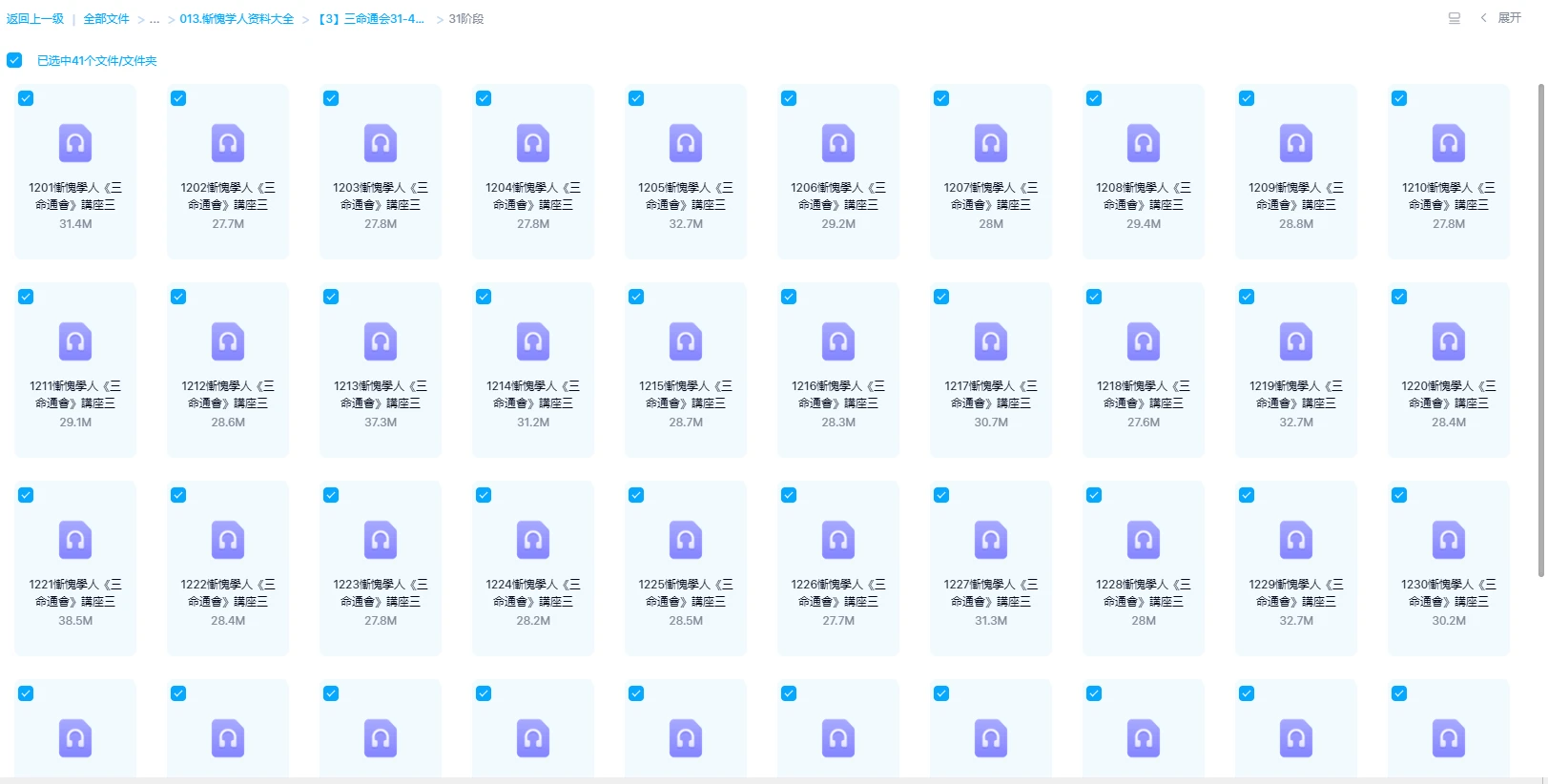The height and width of the screenshot is (784, 1548).
Task: Open audio file 1210 headphone icon
Action: click(1449, 143)
